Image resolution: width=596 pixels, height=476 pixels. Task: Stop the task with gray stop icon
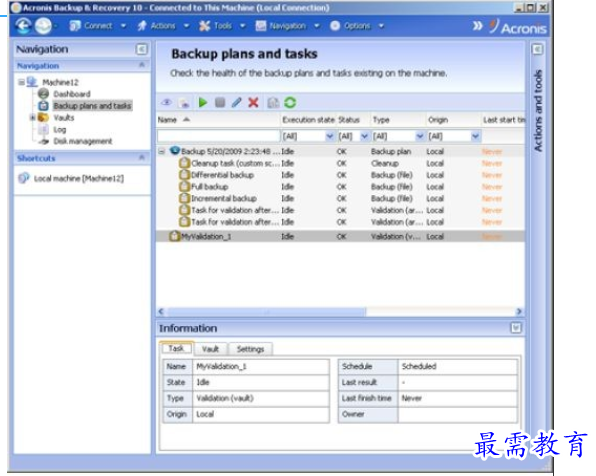tap(220, 102)
